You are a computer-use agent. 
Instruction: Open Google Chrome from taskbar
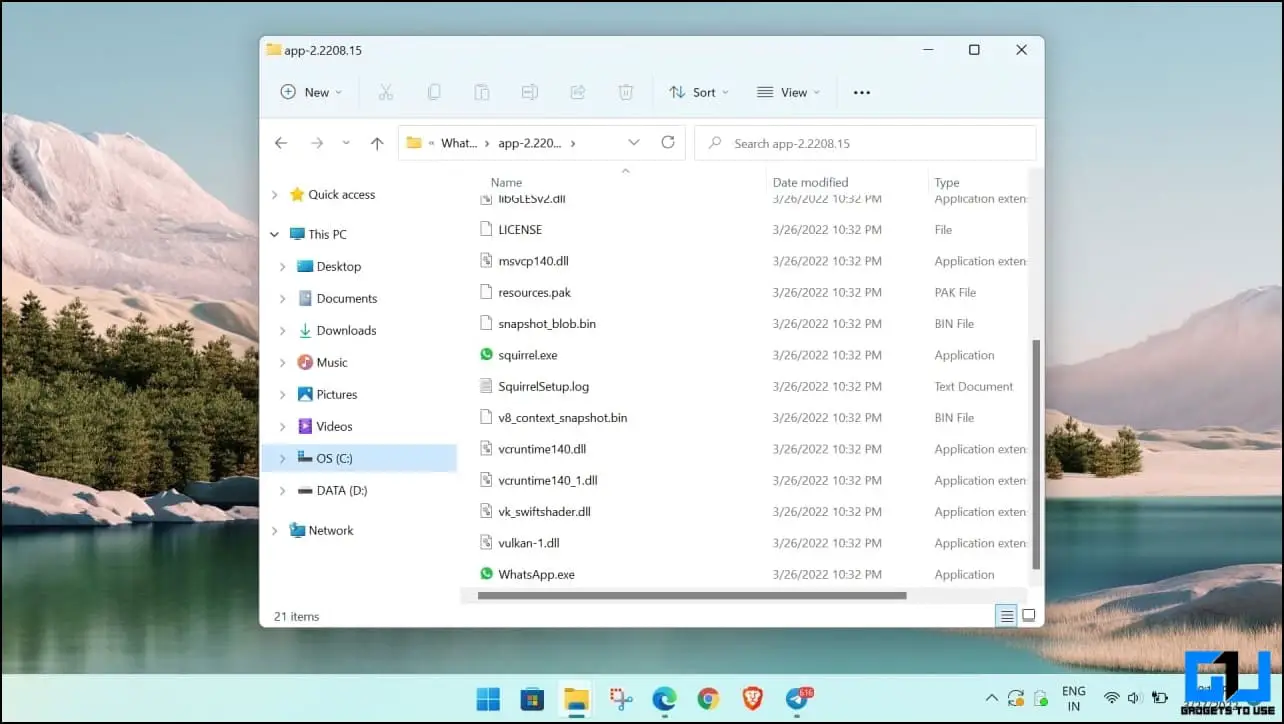[x=708, y=699]
